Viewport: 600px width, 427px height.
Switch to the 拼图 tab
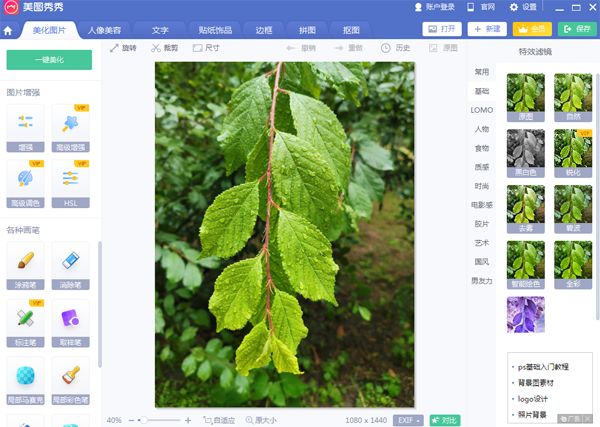pyautogui.click(x=307, y=31)
